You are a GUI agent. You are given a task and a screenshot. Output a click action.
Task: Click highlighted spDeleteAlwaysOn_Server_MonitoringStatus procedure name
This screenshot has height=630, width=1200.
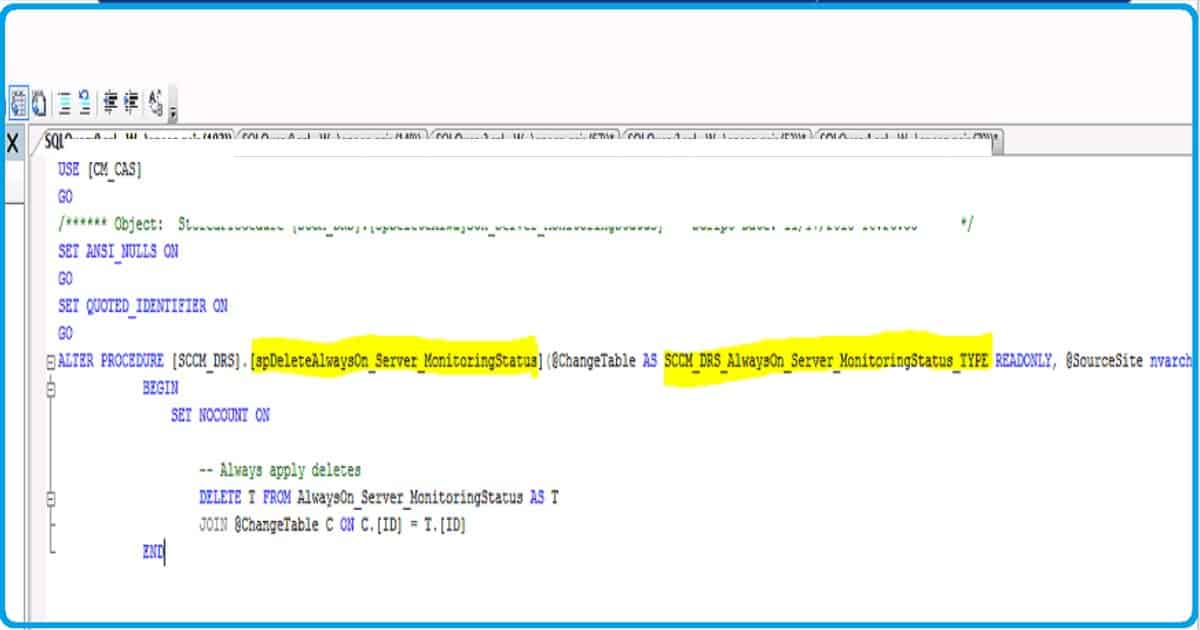tap(395, 361)
